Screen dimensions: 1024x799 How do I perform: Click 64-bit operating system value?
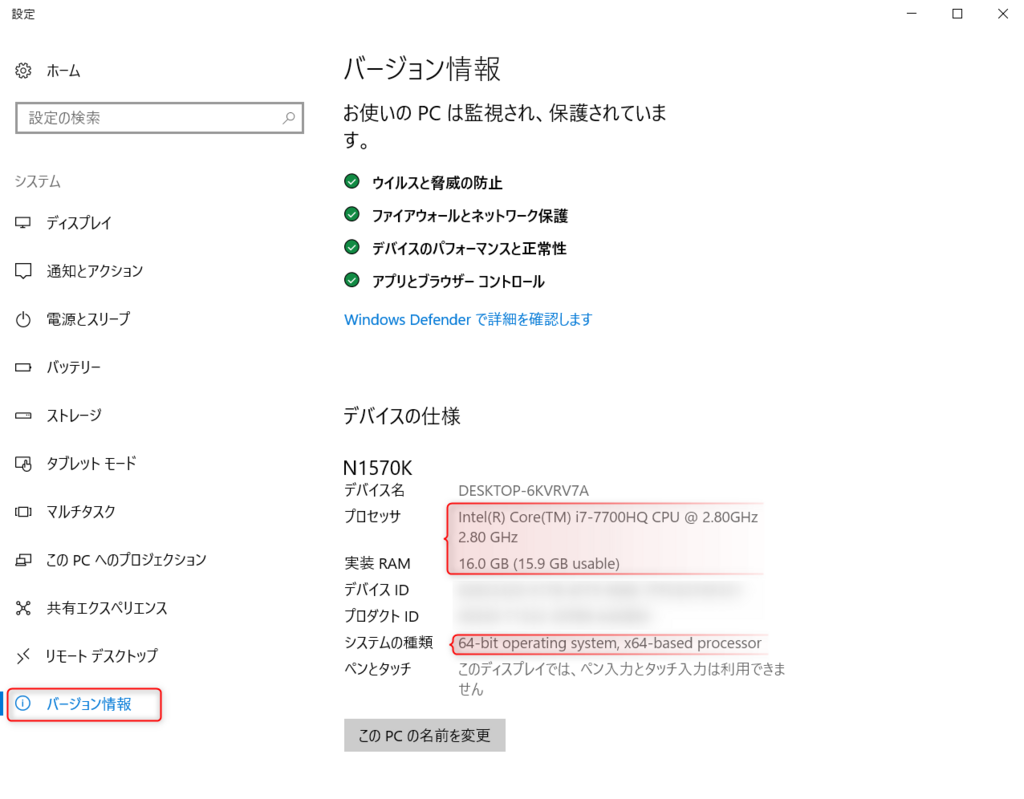[x=610, y=644]
